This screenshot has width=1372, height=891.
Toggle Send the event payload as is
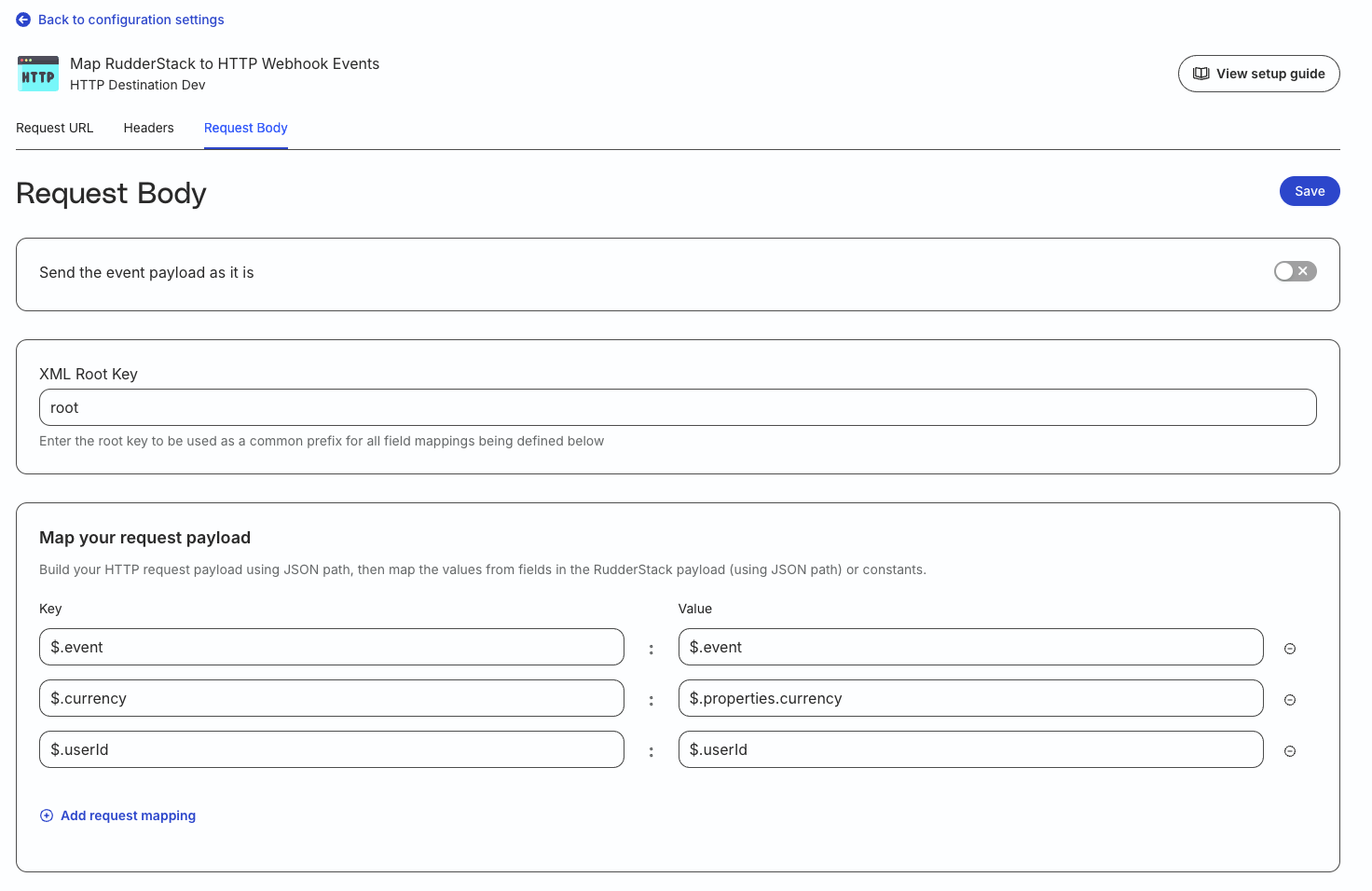tap(1295, 271)
